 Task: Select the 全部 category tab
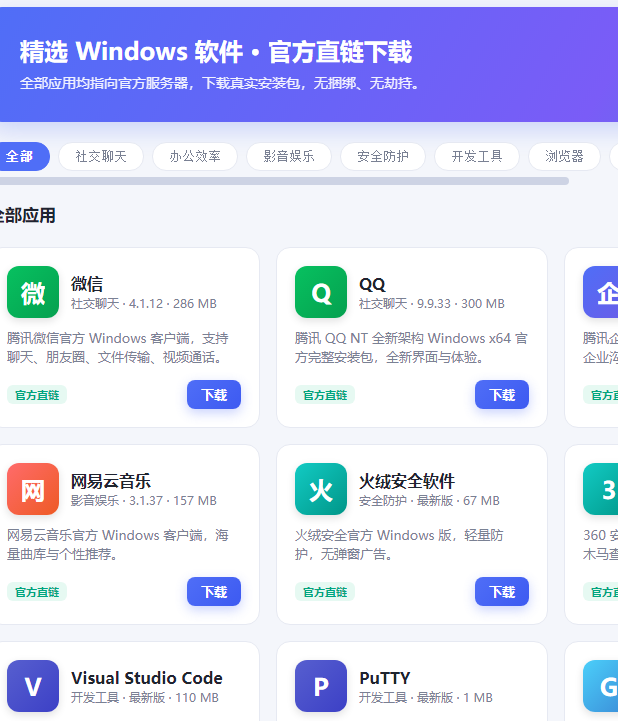23,156
